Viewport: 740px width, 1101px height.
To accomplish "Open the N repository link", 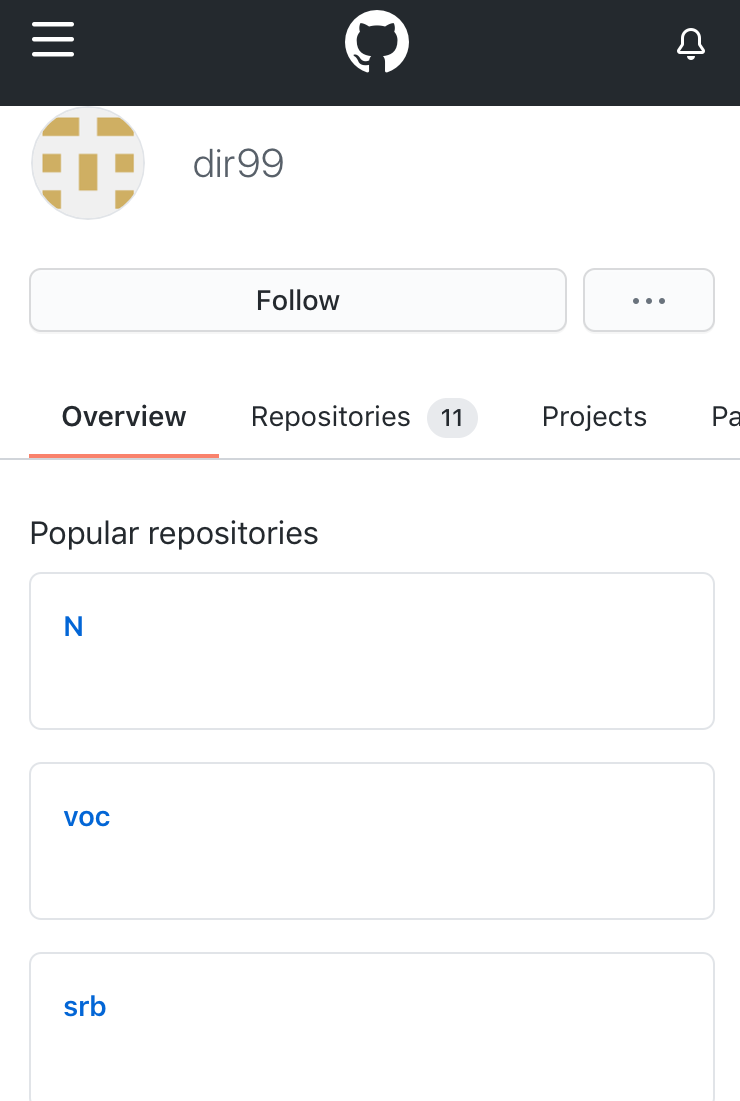I will point(73,626).
